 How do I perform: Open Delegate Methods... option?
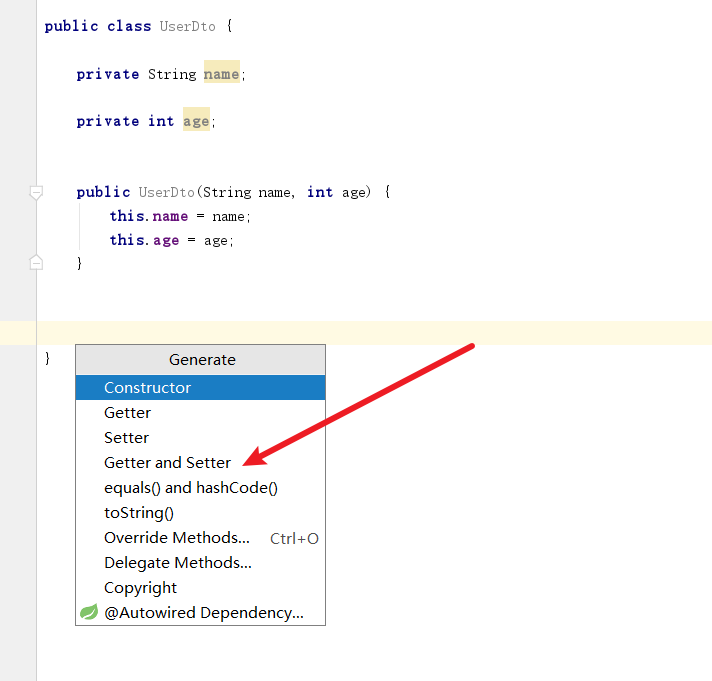177,563
